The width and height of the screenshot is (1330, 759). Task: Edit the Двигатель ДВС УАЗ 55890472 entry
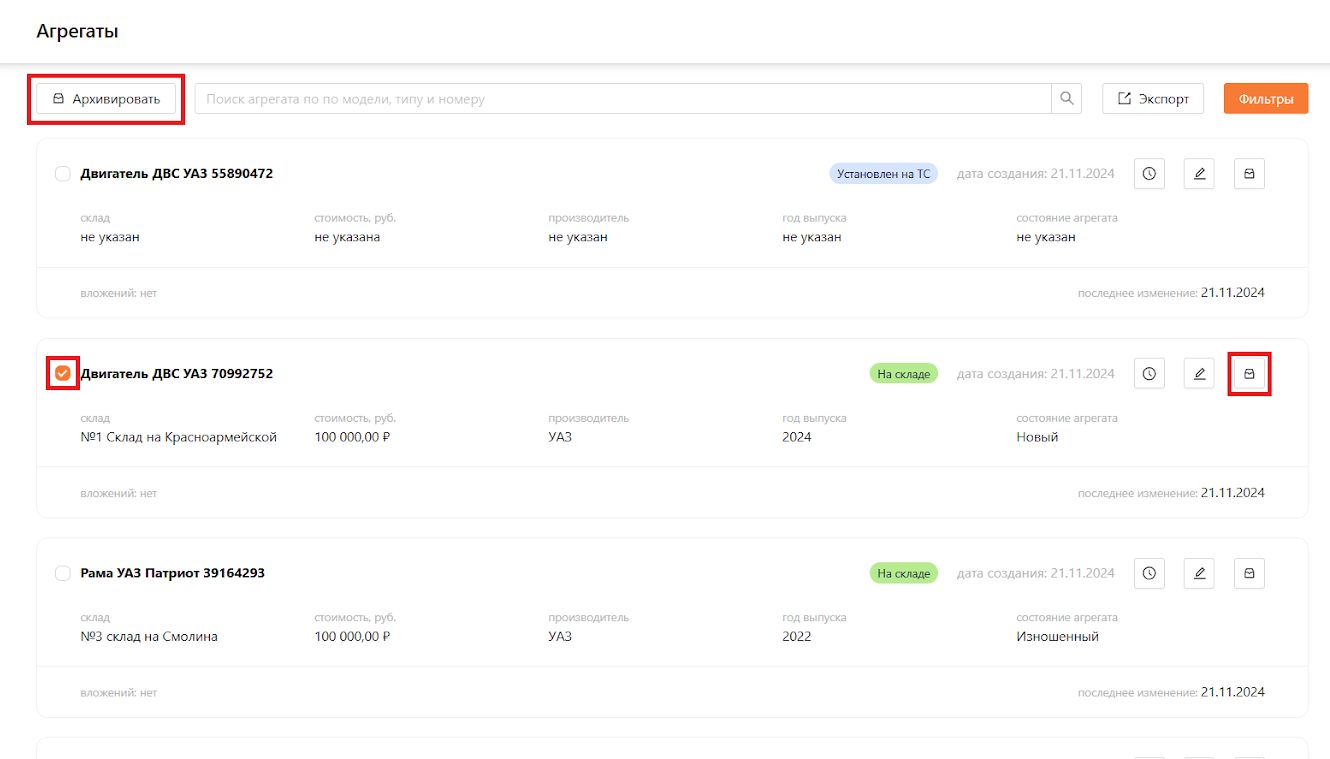click(1199, 174)
